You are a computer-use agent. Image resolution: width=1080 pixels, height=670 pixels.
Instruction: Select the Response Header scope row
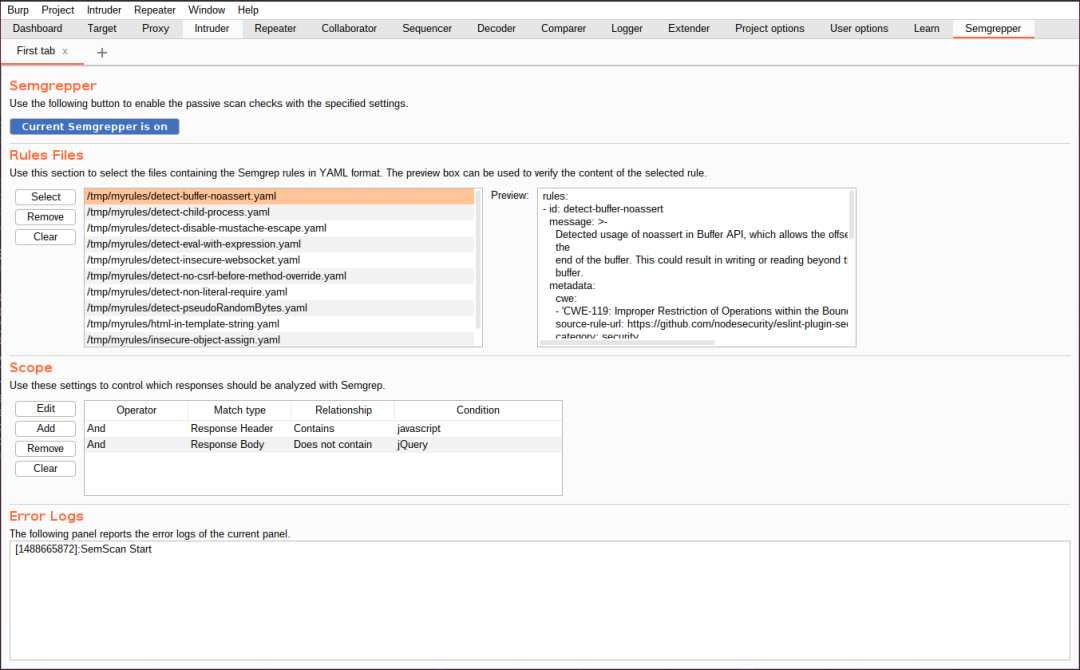(x=323, y=428)
